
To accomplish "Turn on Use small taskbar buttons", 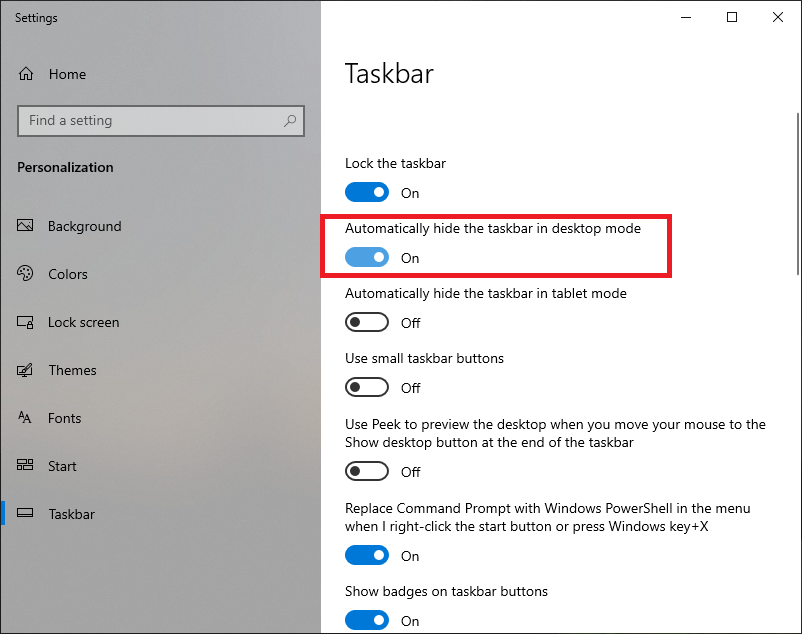I will click(x=366, y=387).
